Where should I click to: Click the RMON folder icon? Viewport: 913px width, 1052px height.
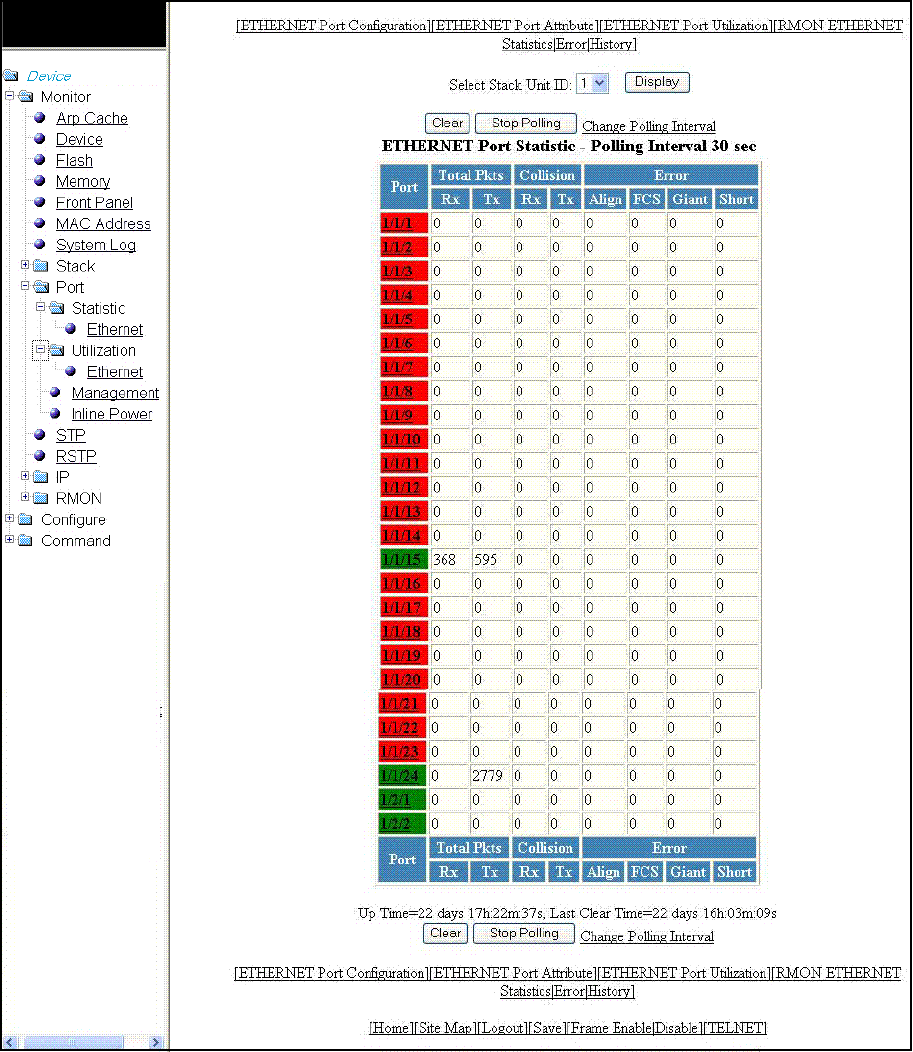tap(41, 498)
